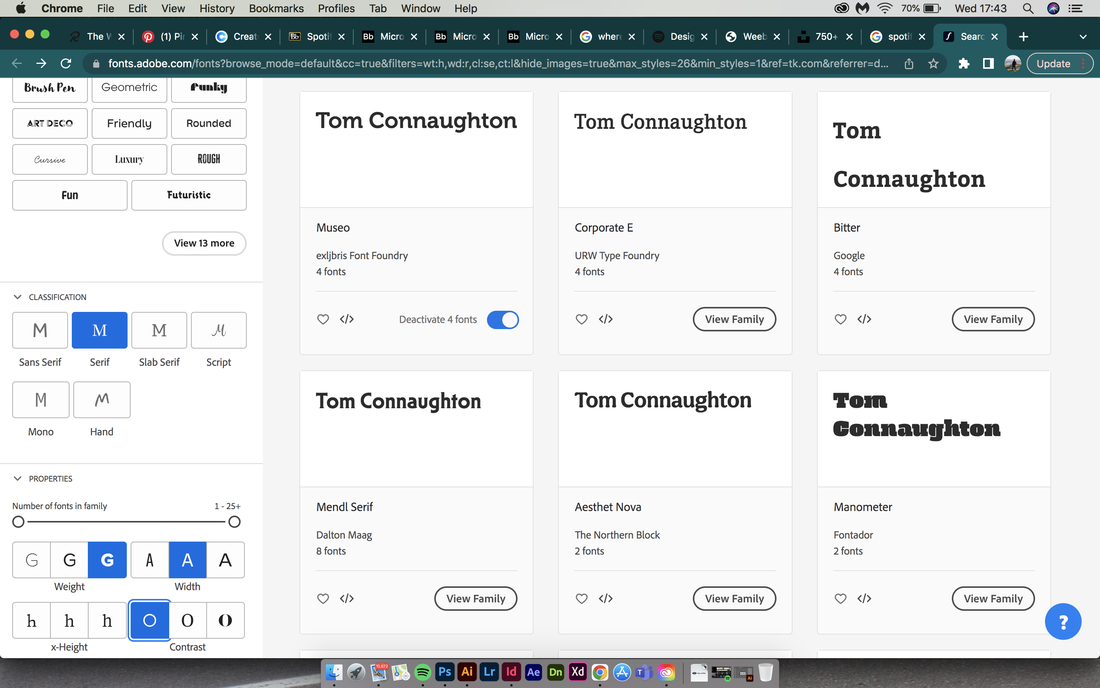This screenshot has width=1100, height=688.
Task: Open the embed code icon for Museo
Action: tap(347, 319)
